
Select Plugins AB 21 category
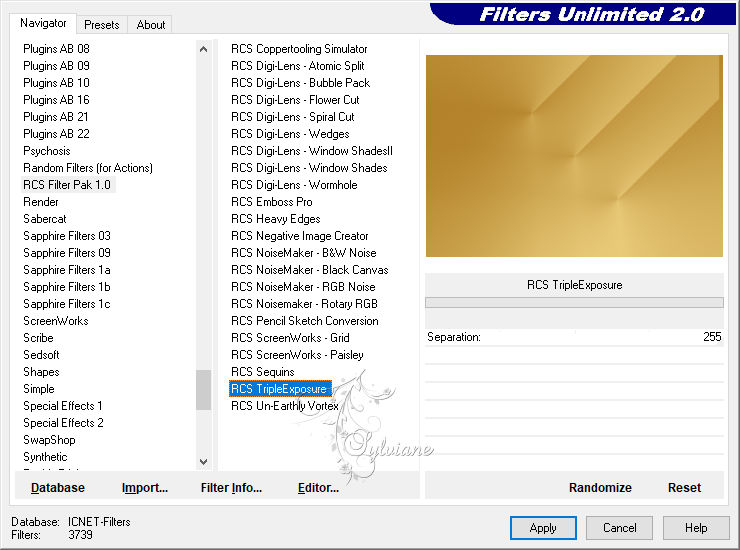click(56, 117)
